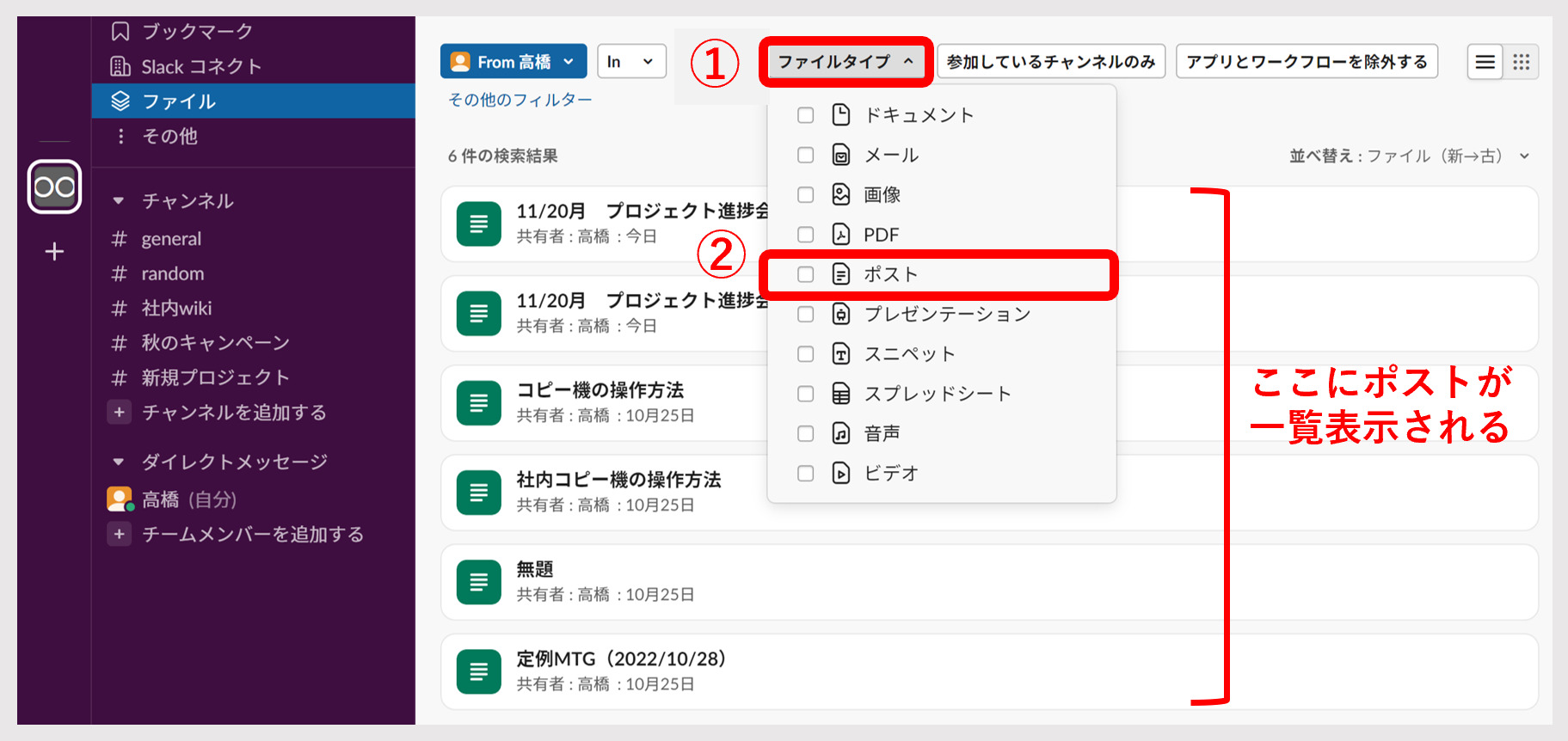Image resolution: width=1568 pixels, height=741 pixels.
Task: Click the green post icon of コピー機の操作方法
Action: pos(479,403)
